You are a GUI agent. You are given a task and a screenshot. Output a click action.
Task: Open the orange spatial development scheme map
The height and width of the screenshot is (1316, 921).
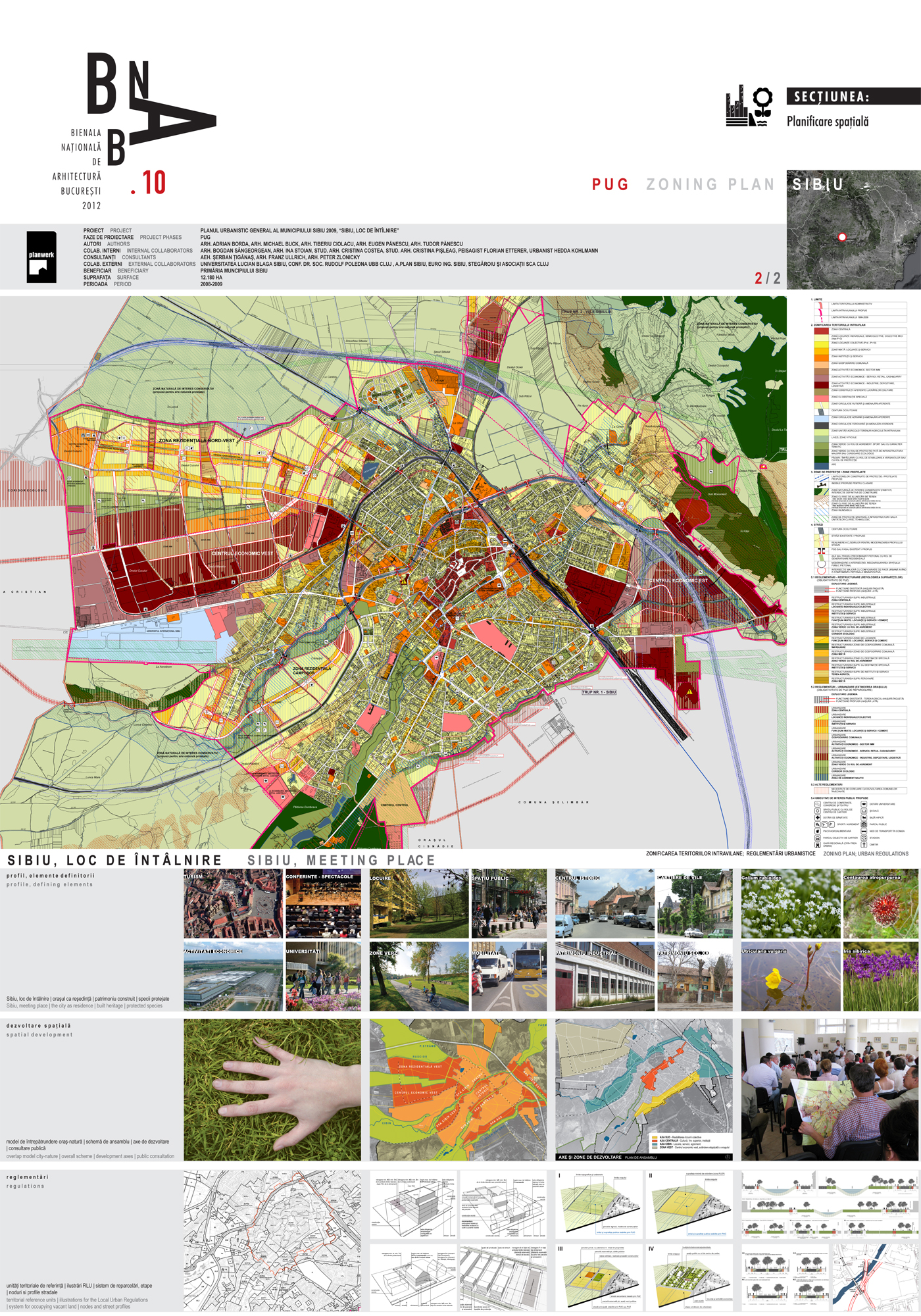pos(458,1090)
